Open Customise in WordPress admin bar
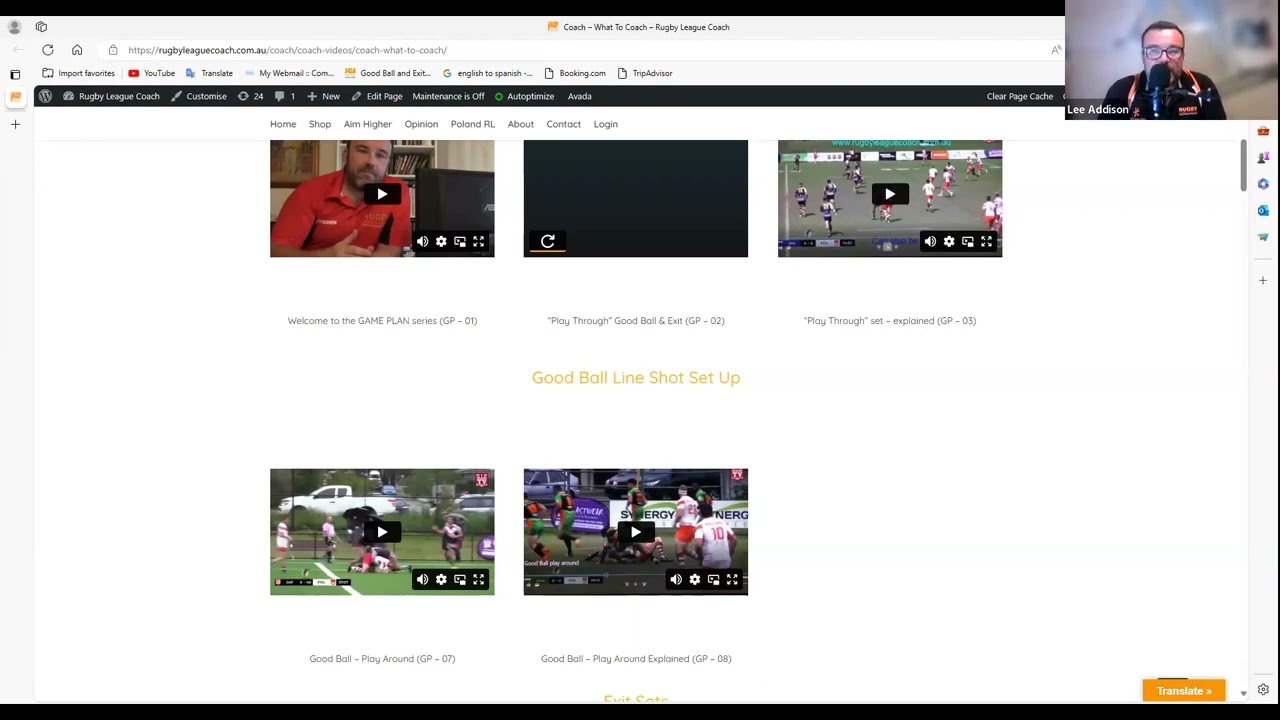Viewport: 1280px width, 720px height. (x=199, y=96)
